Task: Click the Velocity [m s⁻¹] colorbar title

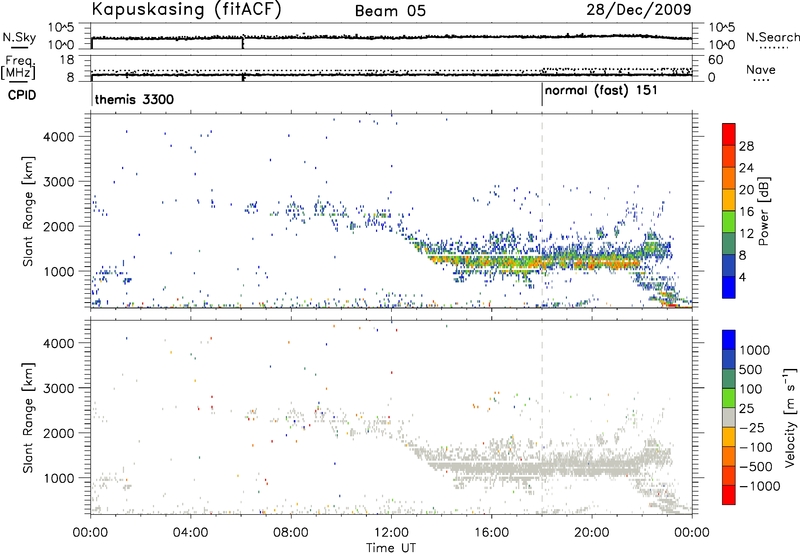Action: (x=790, y=417)
